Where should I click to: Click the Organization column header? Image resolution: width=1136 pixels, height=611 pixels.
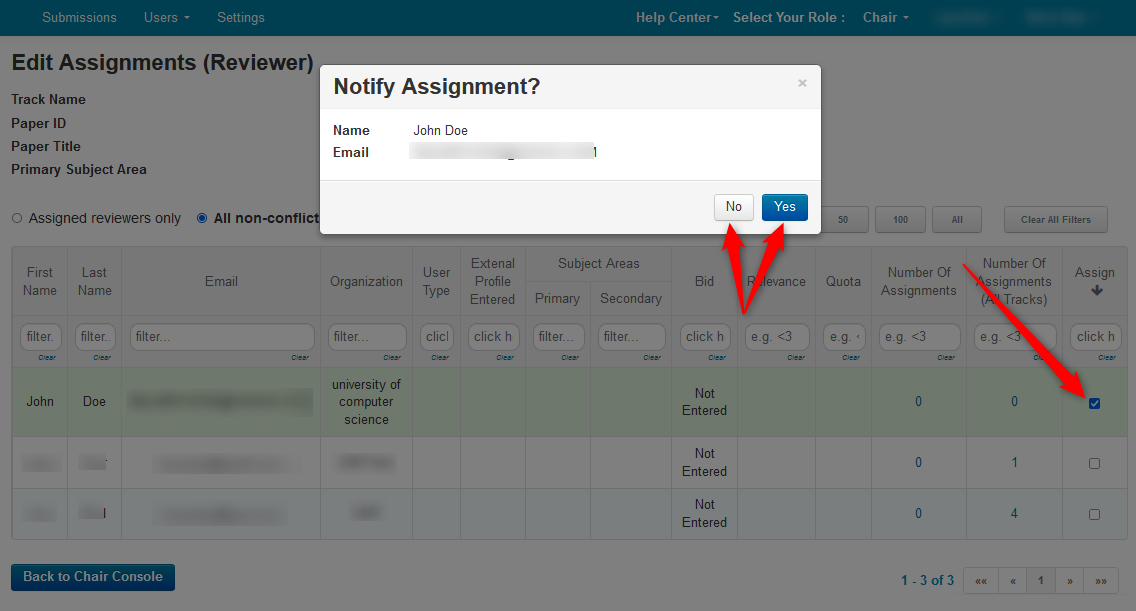pos(367,281)
